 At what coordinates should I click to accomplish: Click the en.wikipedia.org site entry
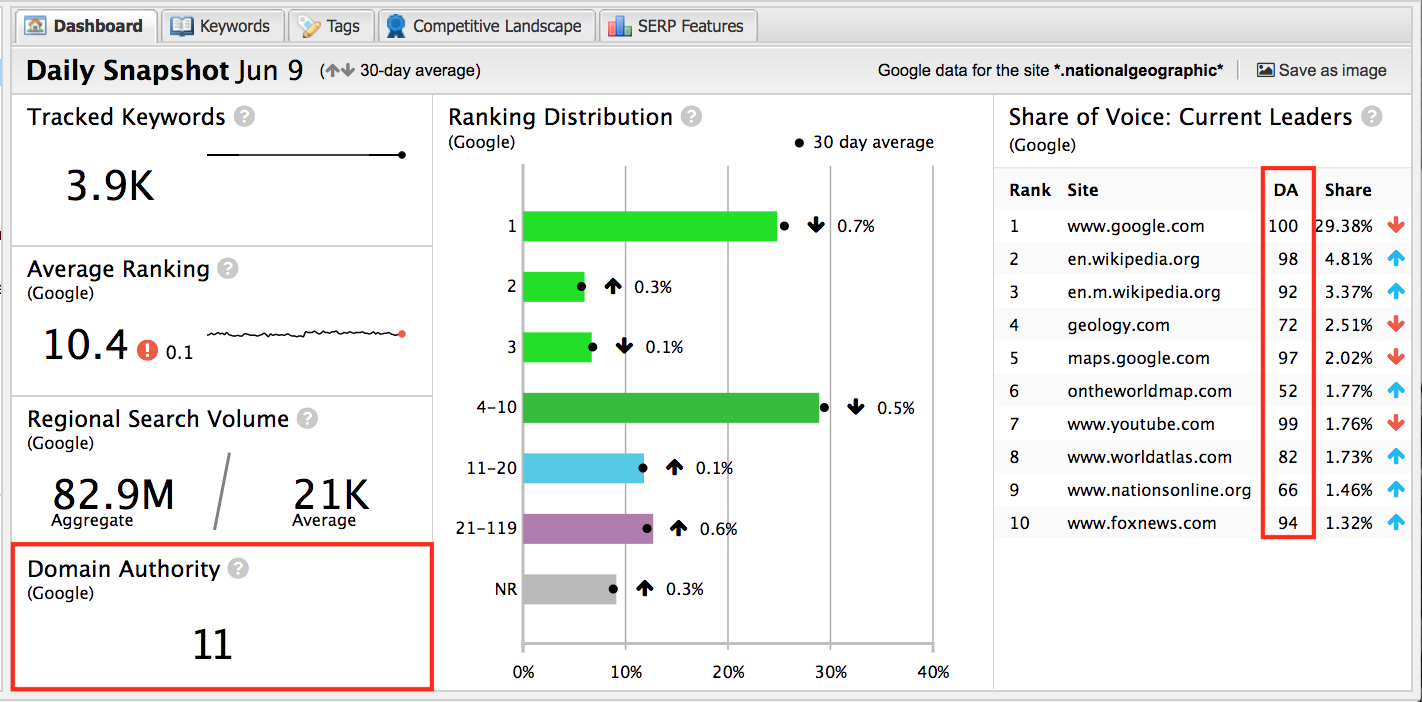[1133, 259]
